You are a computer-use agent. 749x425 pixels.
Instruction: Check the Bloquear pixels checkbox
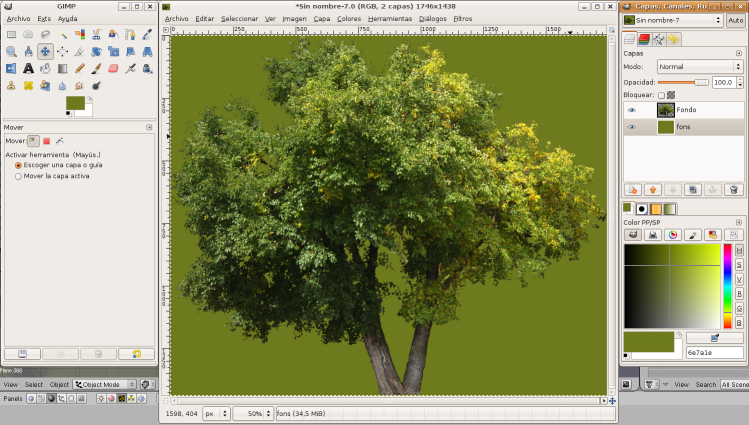click(662, 95)
